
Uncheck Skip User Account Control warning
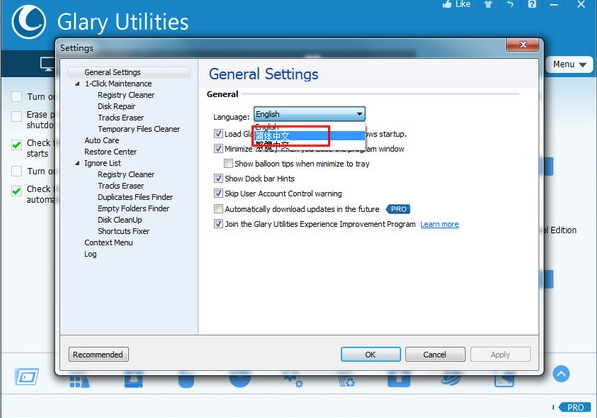pos(218,193)
